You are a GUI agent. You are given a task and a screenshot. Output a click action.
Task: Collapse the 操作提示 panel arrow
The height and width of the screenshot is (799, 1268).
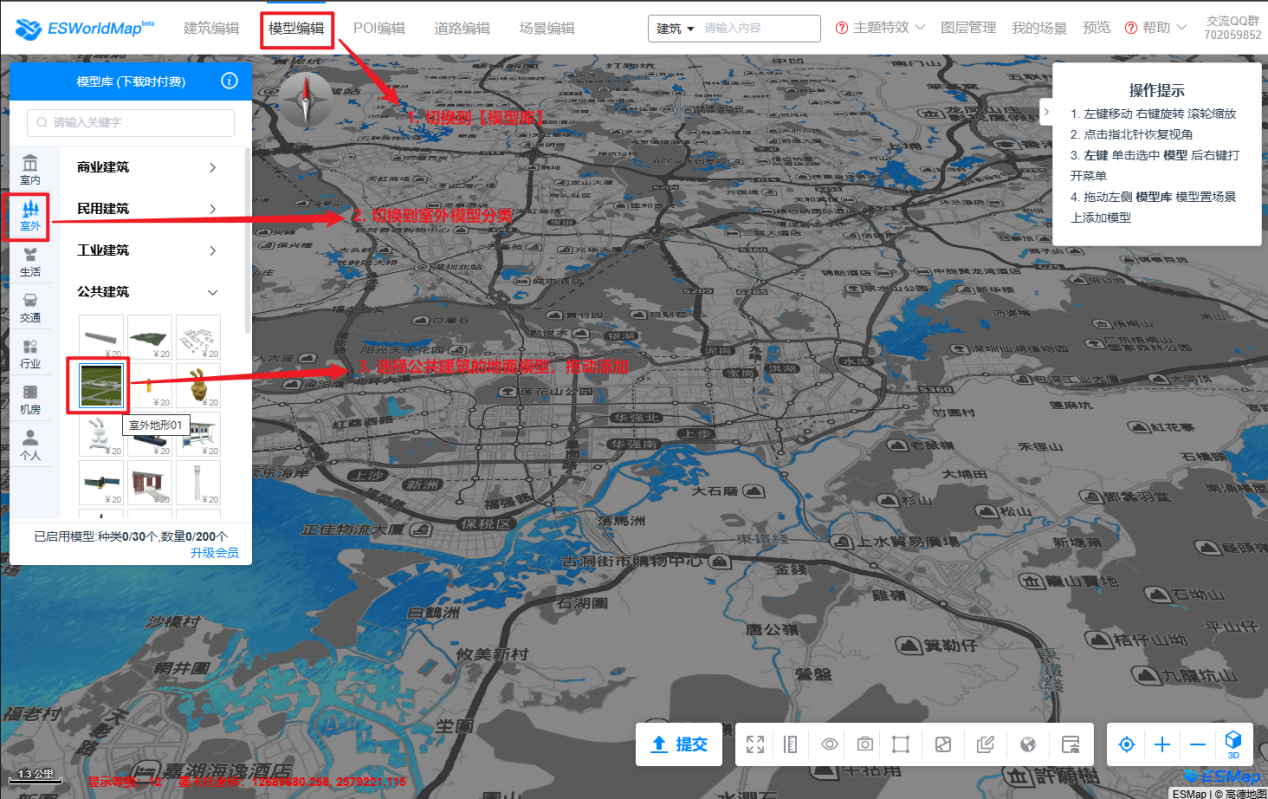(1046, 112)
